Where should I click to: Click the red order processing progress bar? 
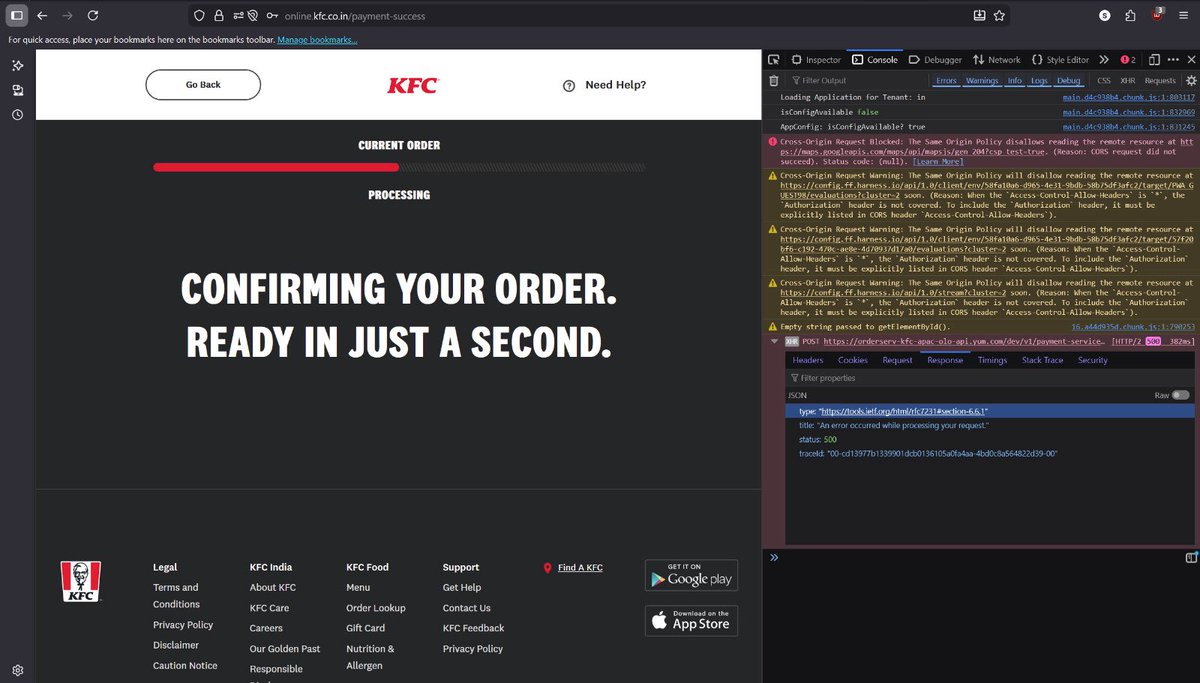tap(275, 167)
